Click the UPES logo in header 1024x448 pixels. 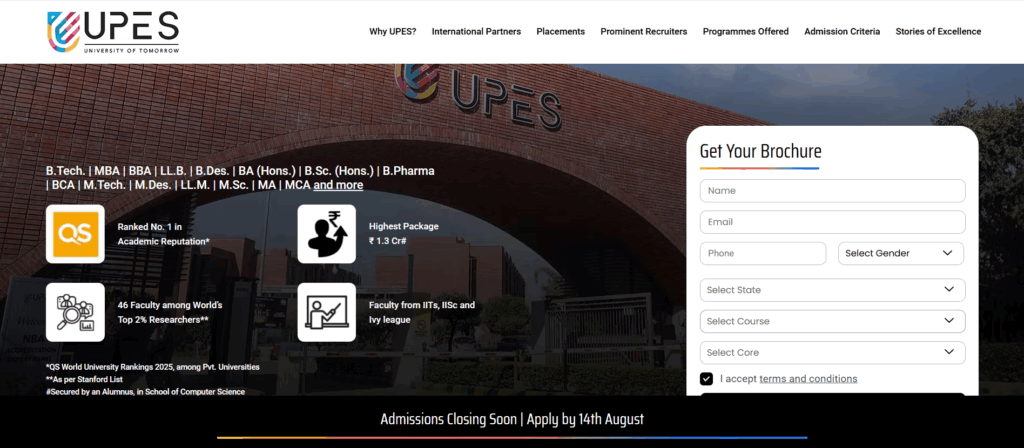(x=112, y=31)
